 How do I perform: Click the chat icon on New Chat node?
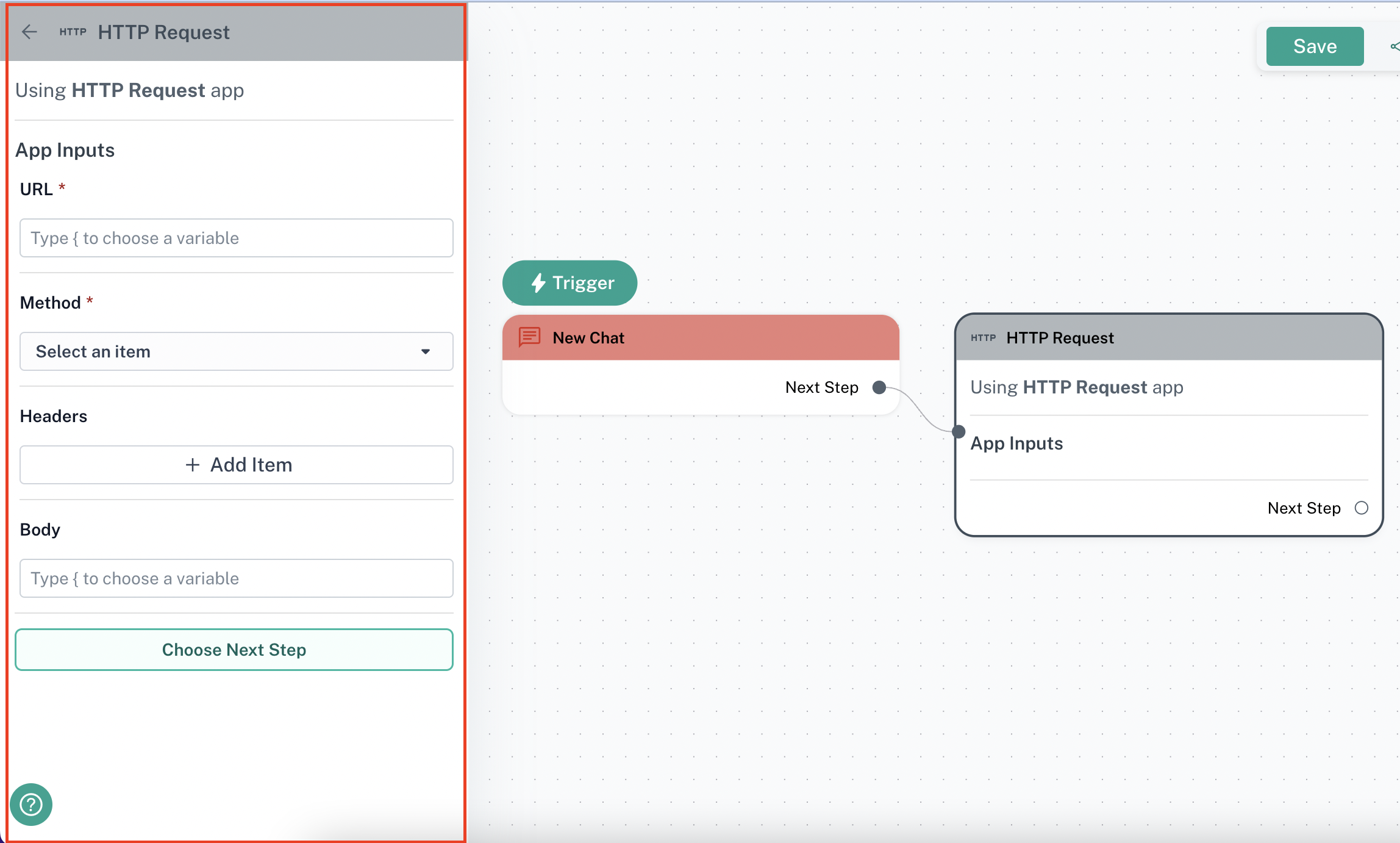[529, 337]
